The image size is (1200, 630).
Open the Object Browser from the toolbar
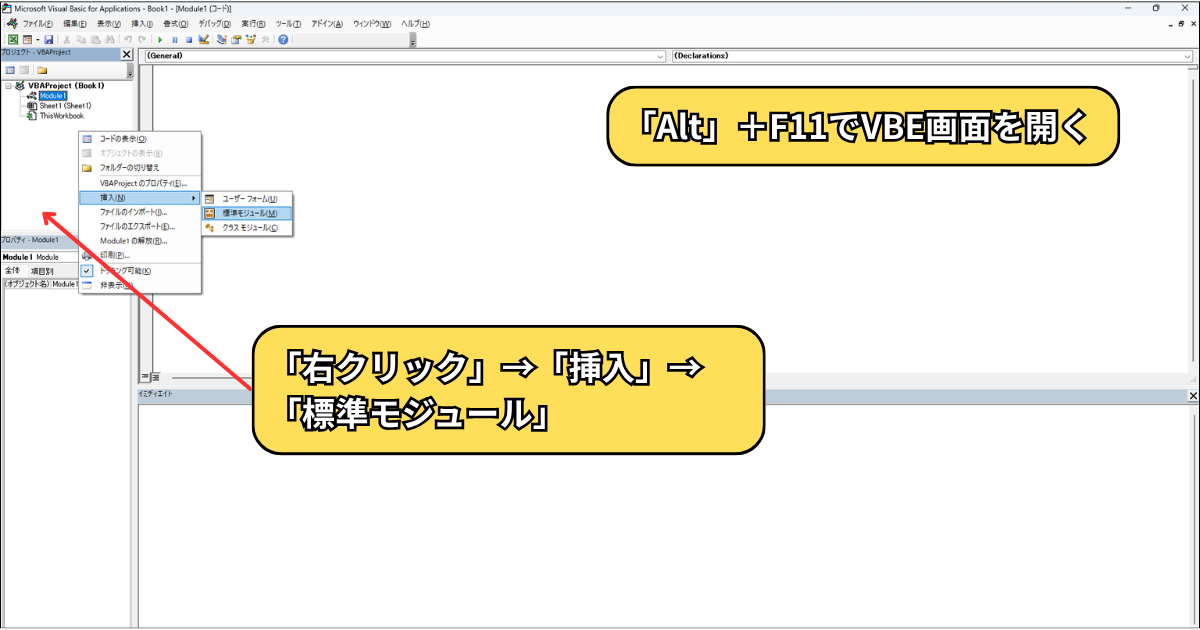tap(251, 40)
